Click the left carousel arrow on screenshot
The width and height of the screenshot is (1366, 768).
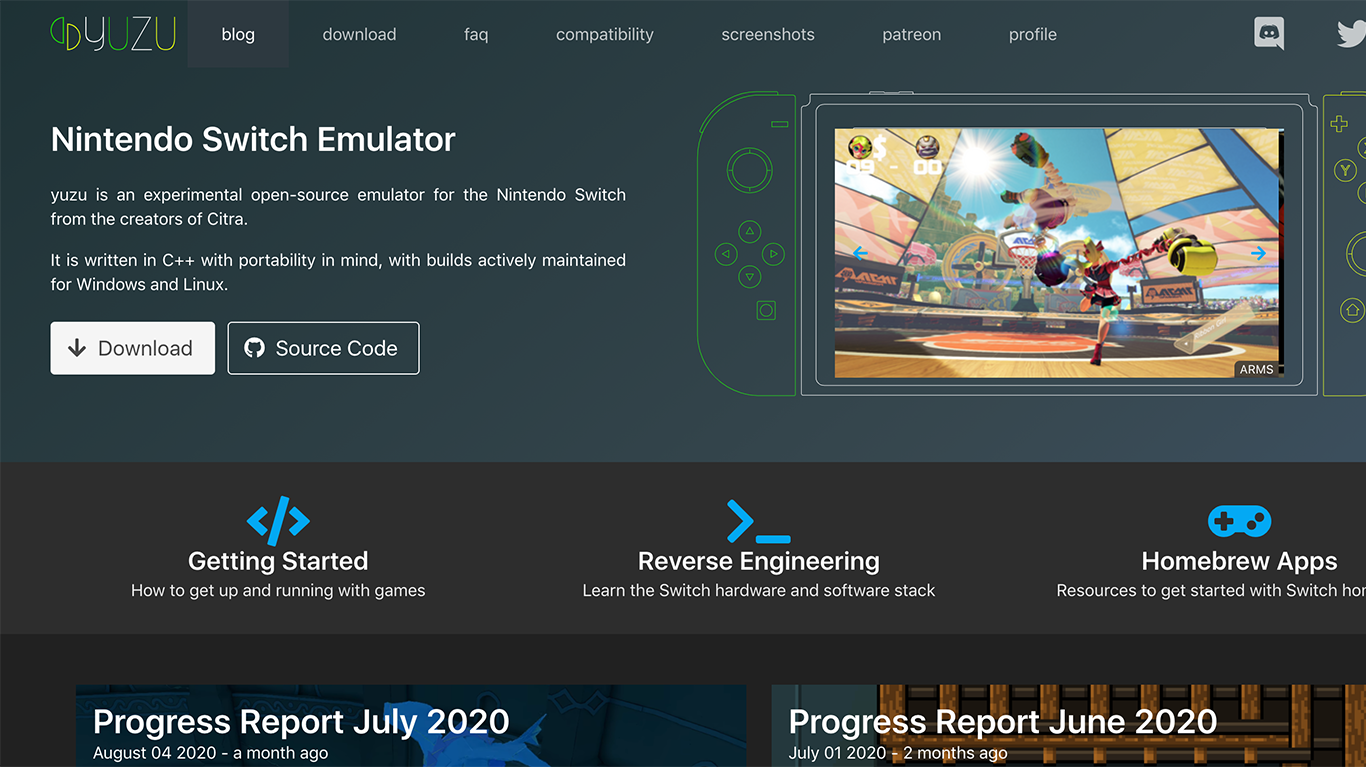tap(860, 254)
